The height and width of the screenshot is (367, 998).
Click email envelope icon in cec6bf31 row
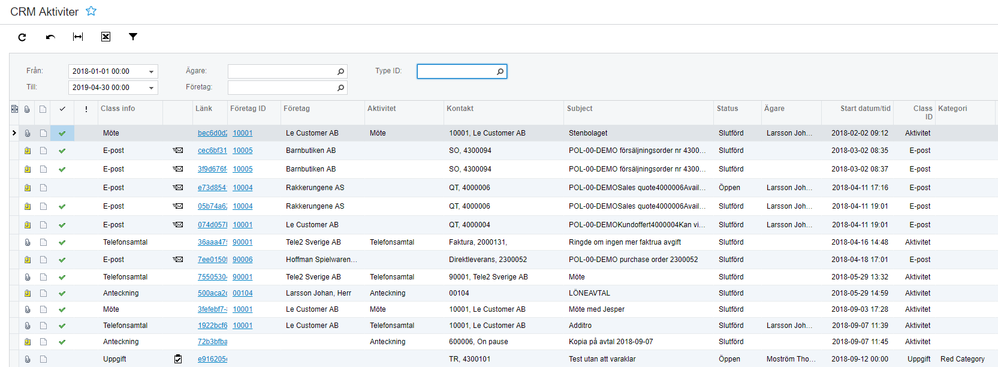click(178, 151)
